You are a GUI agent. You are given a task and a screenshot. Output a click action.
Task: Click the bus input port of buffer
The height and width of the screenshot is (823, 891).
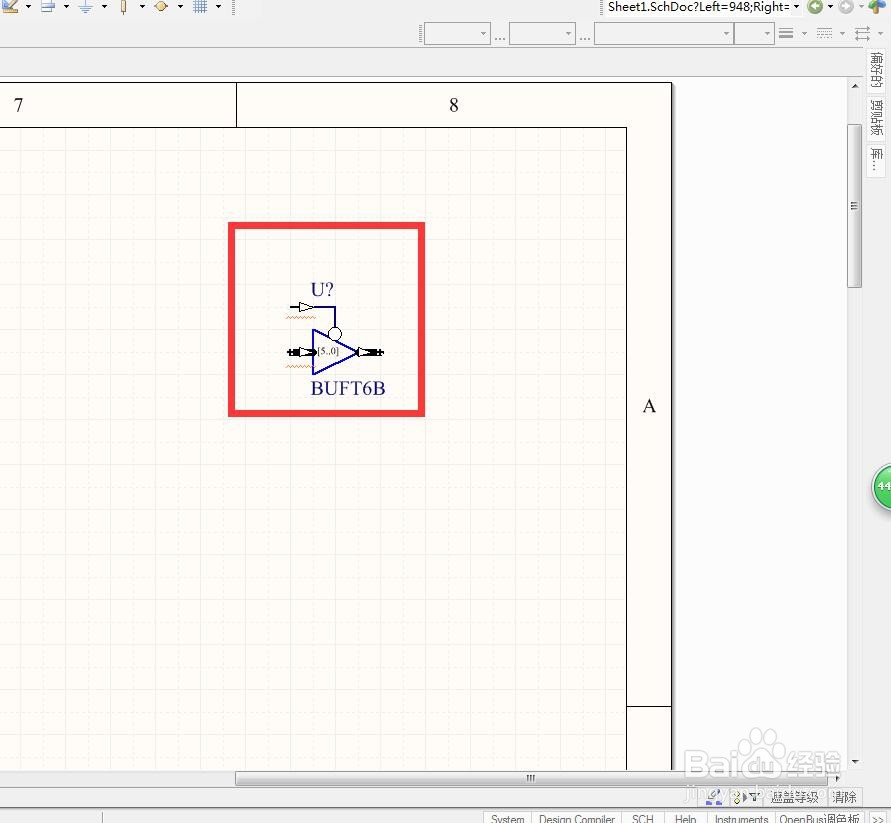(x=301, y=352)
